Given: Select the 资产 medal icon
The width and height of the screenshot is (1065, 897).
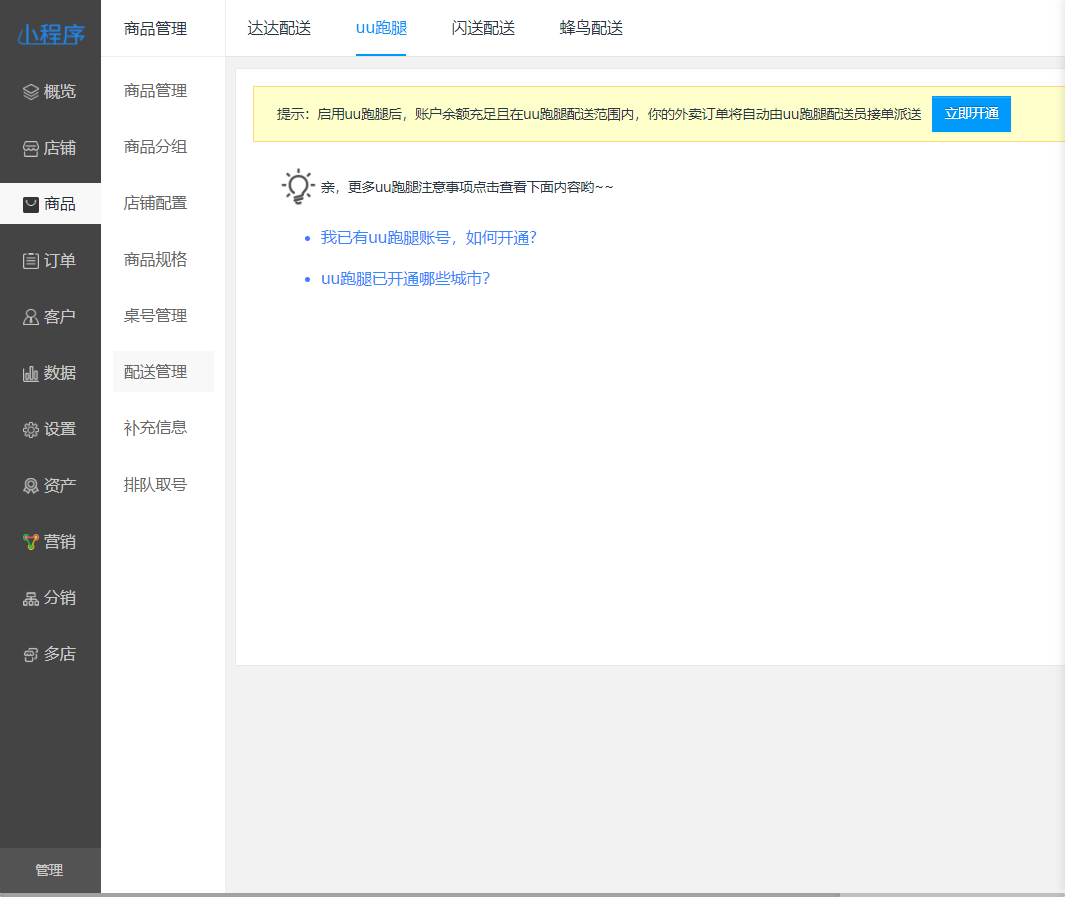Looking at the screenshot, I should [31, 486].
